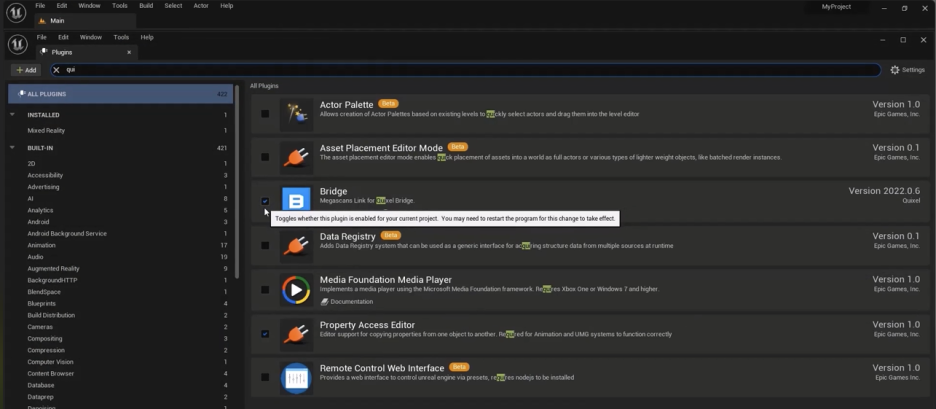Open plugin Settings
Image resolution: width=936 pixels, height=409 pixels.
(x=907, y=70)
